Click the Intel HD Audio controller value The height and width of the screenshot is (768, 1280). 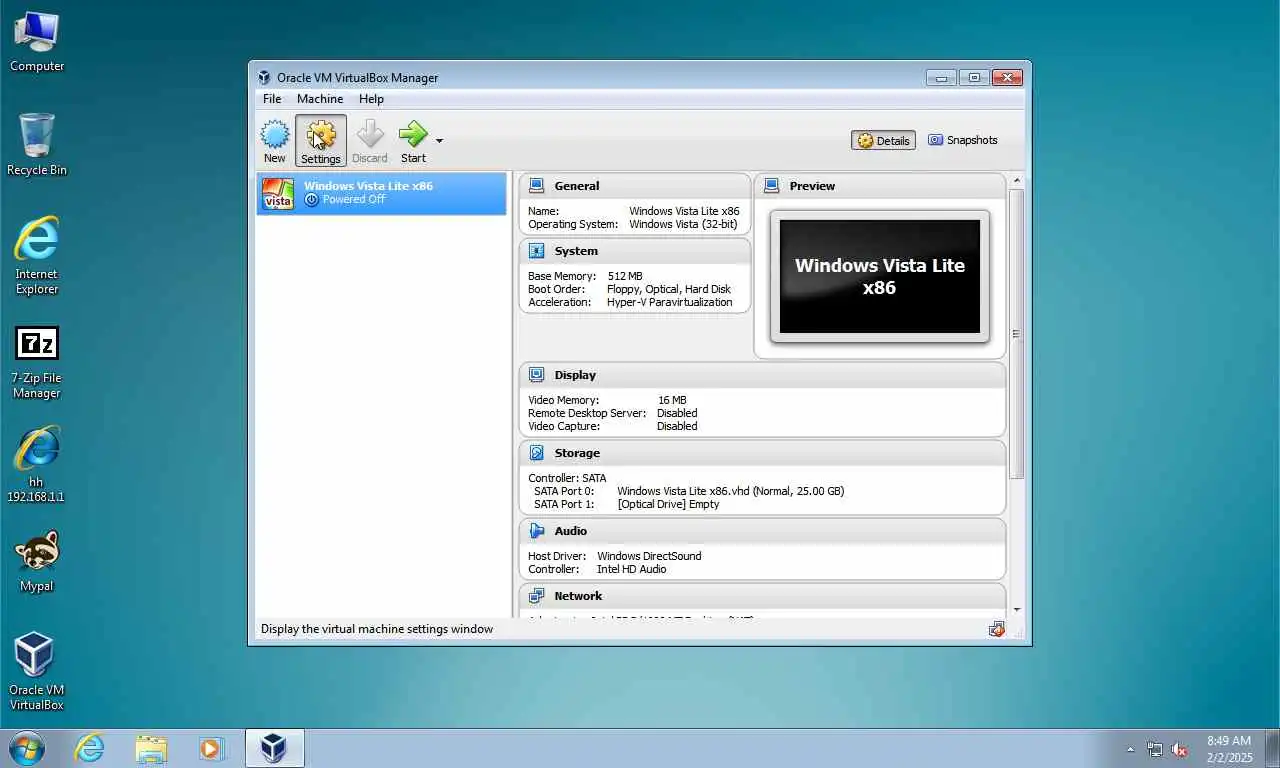(631, 569)
